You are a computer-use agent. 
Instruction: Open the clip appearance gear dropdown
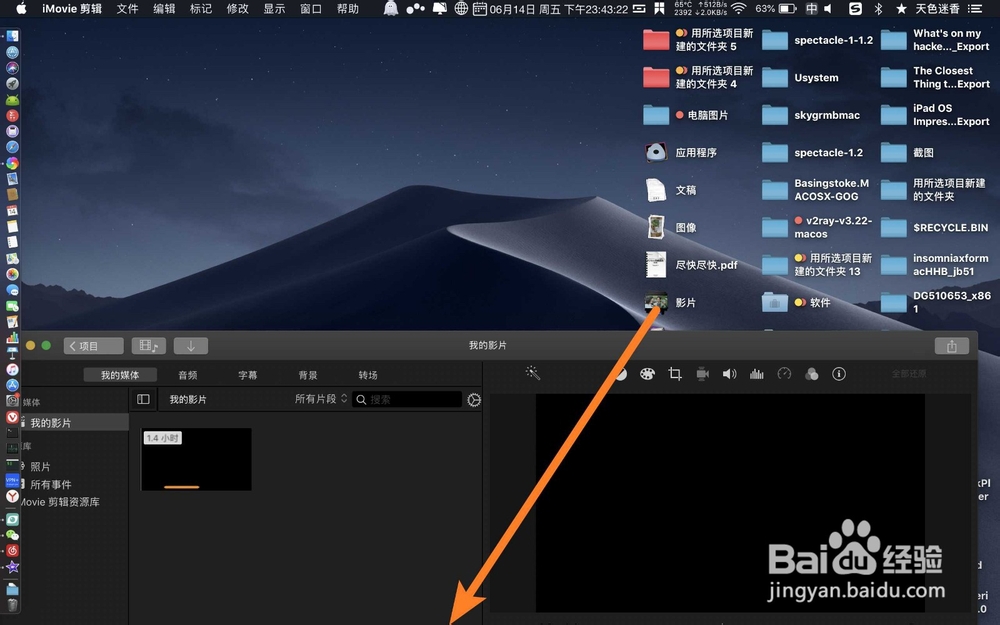pyautogui.click(x=473, y=398)
